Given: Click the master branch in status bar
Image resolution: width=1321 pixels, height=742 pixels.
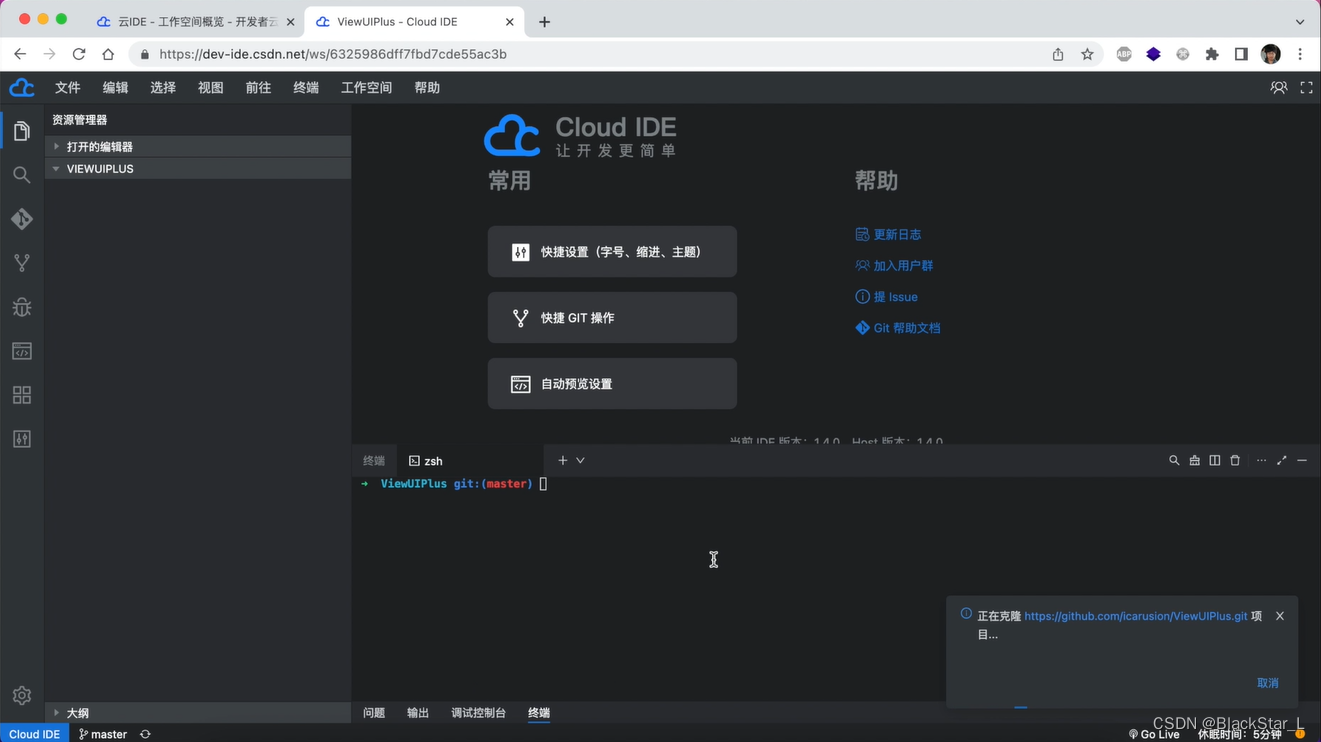Looking at the screenshot, I should (x=103, y=734).
